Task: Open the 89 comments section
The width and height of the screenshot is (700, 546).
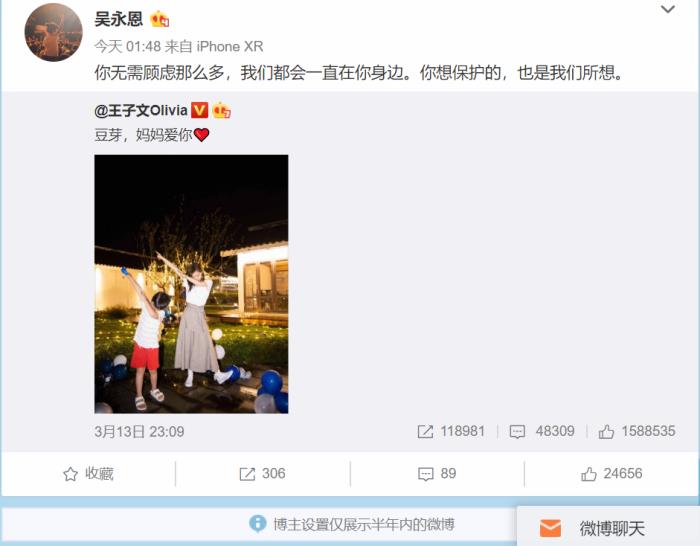Action: [437, 474]
